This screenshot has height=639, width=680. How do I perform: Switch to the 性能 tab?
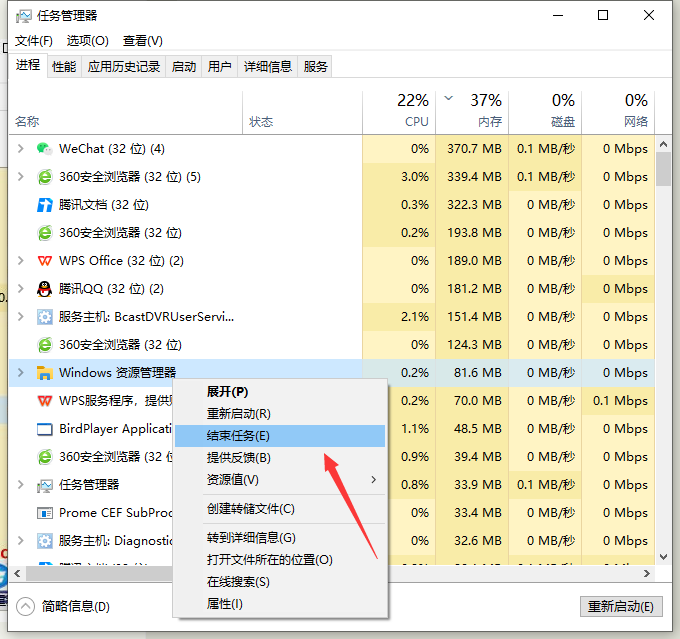click(63, 66)
